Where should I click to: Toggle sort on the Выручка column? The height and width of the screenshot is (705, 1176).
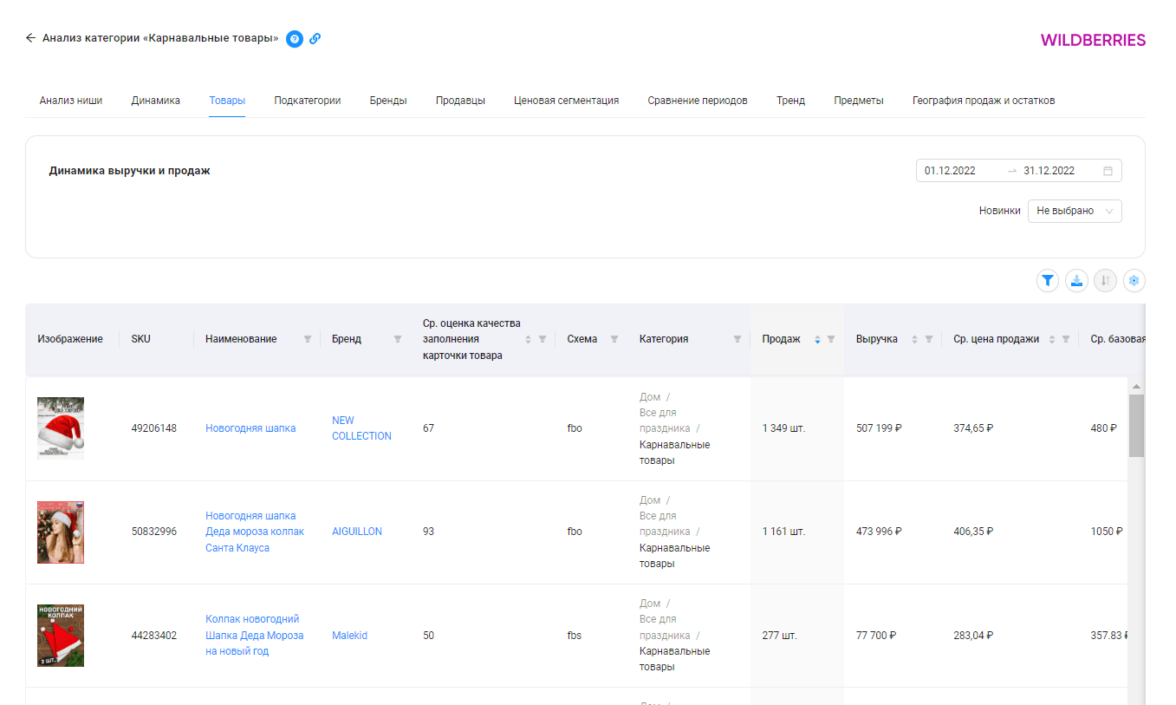(x=914, y=339)
